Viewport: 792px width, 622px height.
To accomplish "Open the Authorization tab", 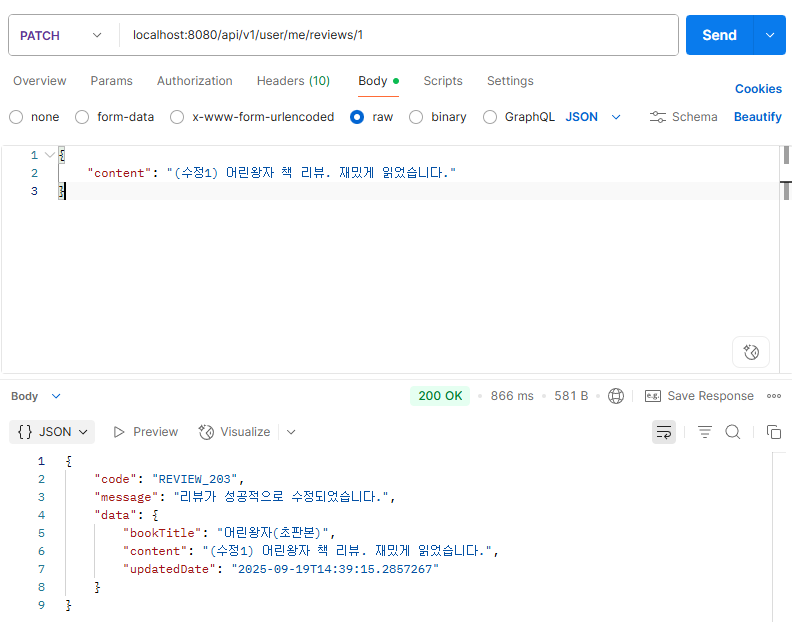I will [194, 81].
